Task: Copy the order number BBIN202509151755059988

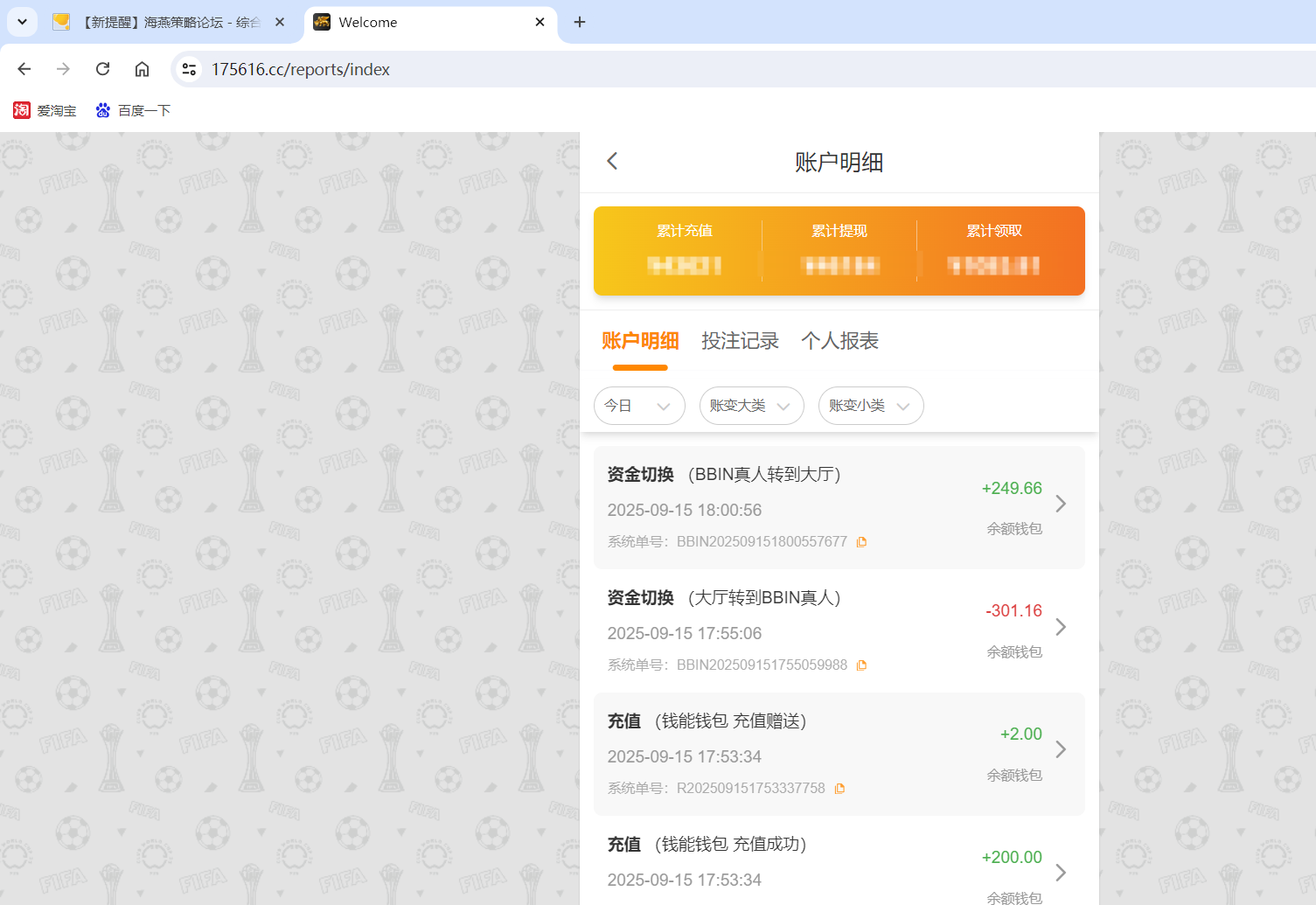Action: 861,665
